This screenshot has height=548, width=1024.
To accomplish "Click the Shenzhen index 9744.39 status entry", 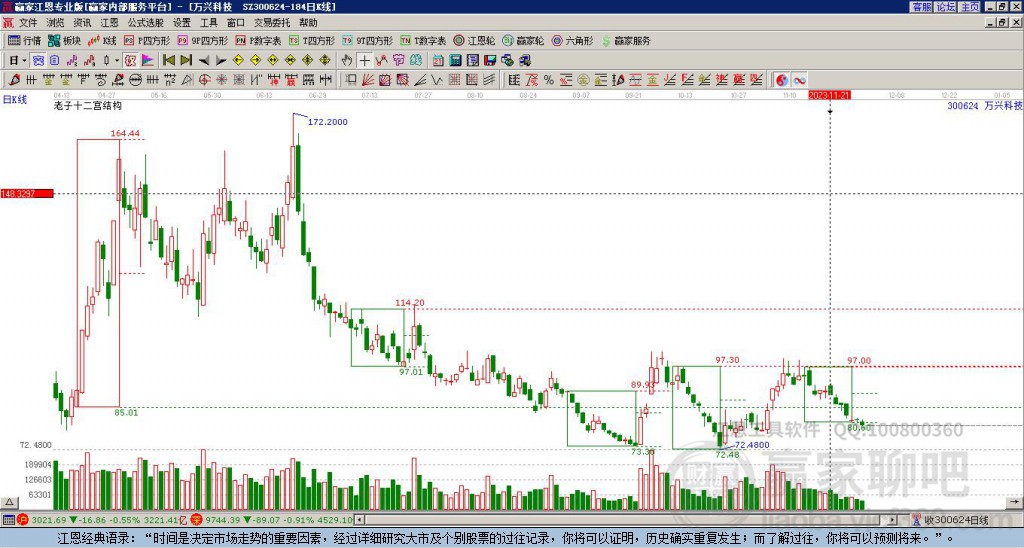I will [x=271, y=520].
